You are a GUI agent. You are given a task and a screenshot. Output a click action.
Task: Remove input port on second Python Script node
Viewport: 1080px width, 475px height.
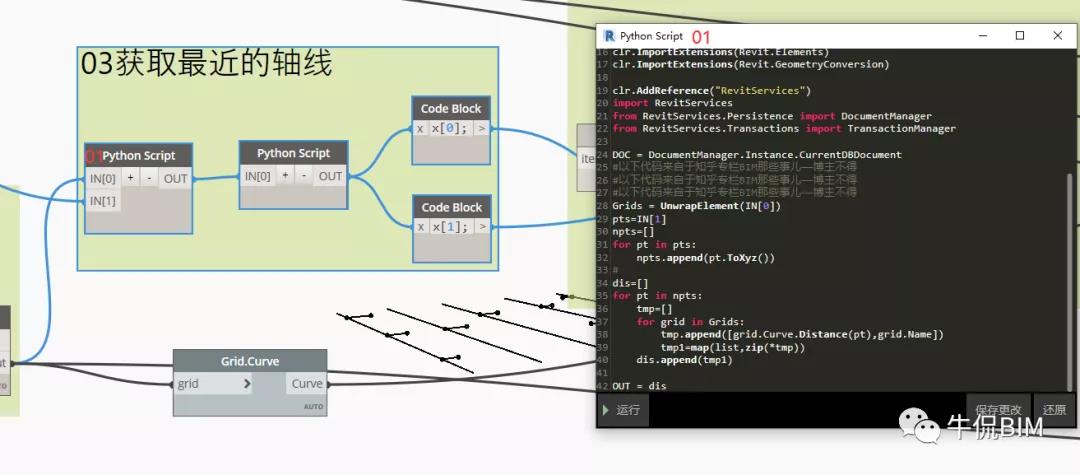[302, 176]
